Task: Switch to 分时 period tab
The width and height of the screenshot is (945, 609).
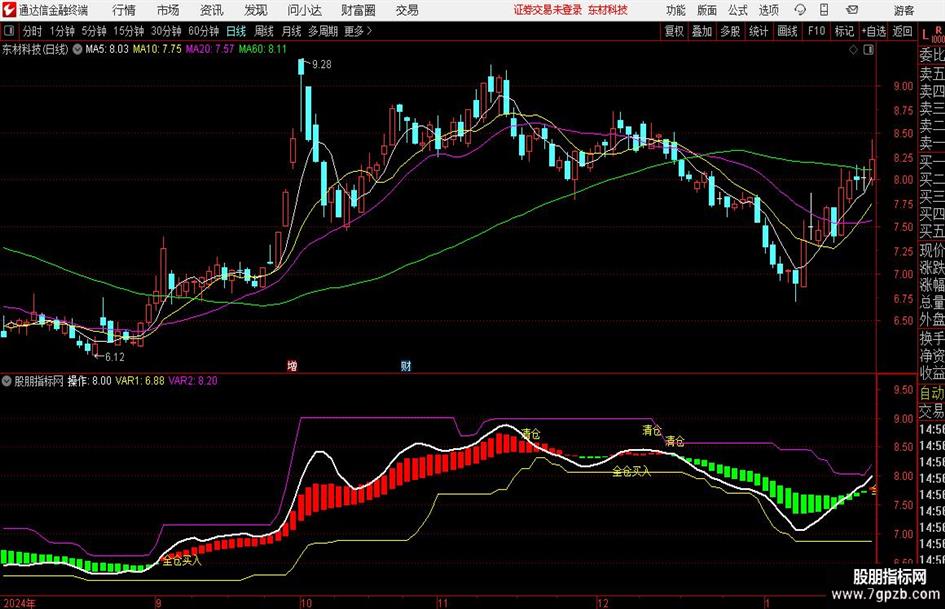Action: 33,31
